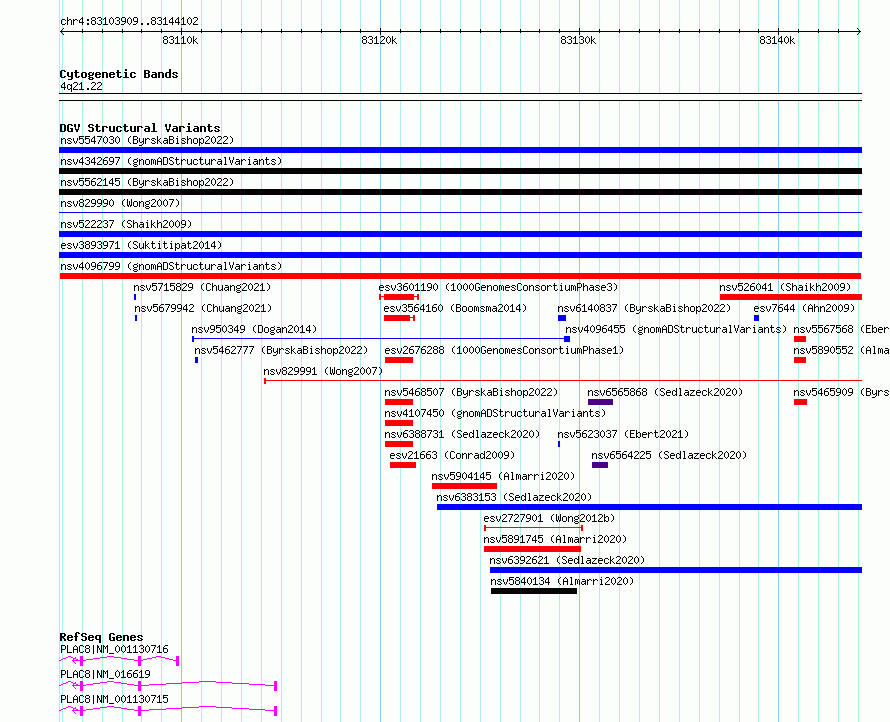Click the red bar under nsv4107450
Viewport: 890px width, 722px height.
click(399, 423)
